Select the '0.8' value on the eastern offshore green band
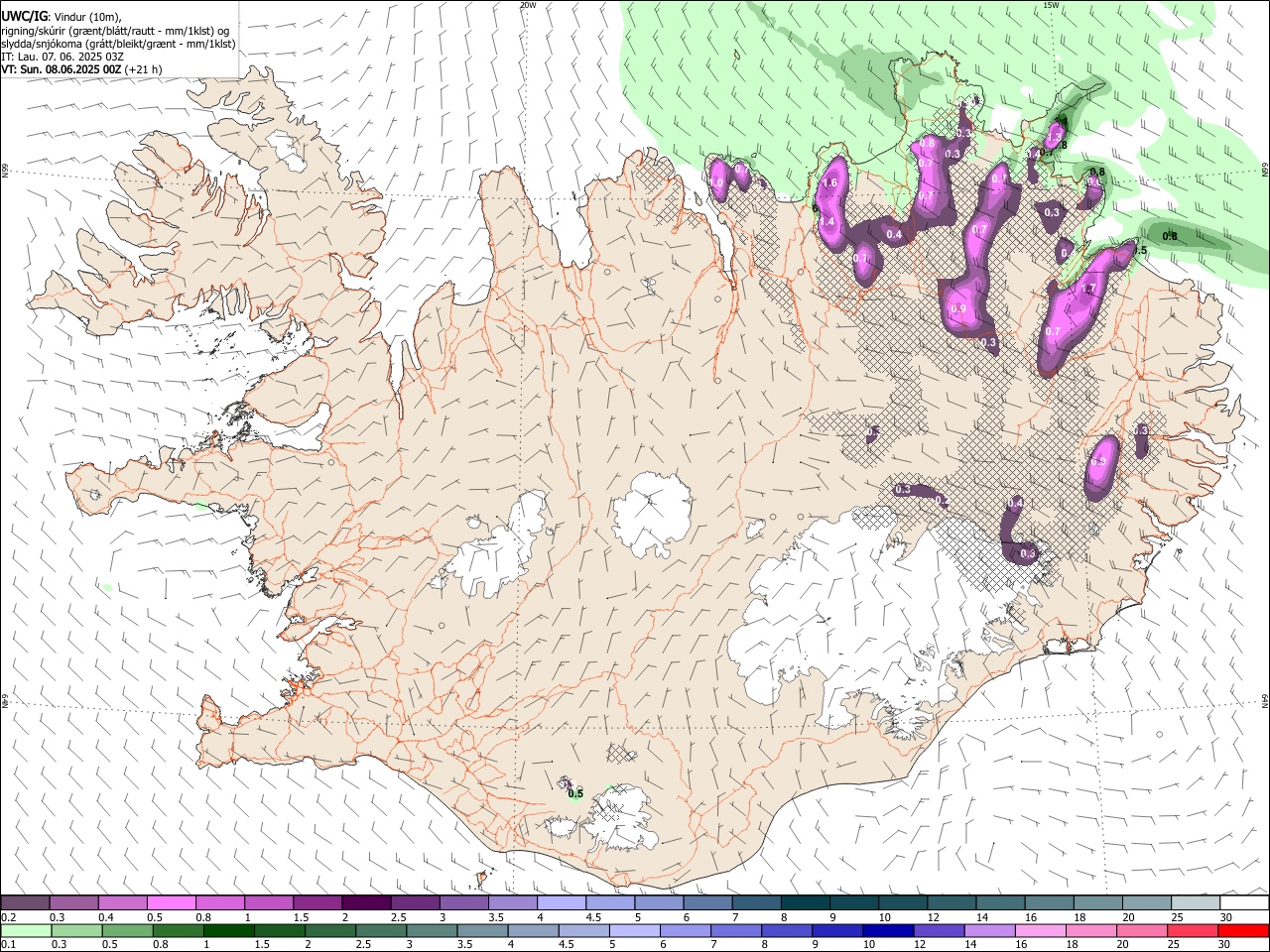The height and width of the screenshot is (952, 1270). pyautogui.click(x=1170, y=236)
